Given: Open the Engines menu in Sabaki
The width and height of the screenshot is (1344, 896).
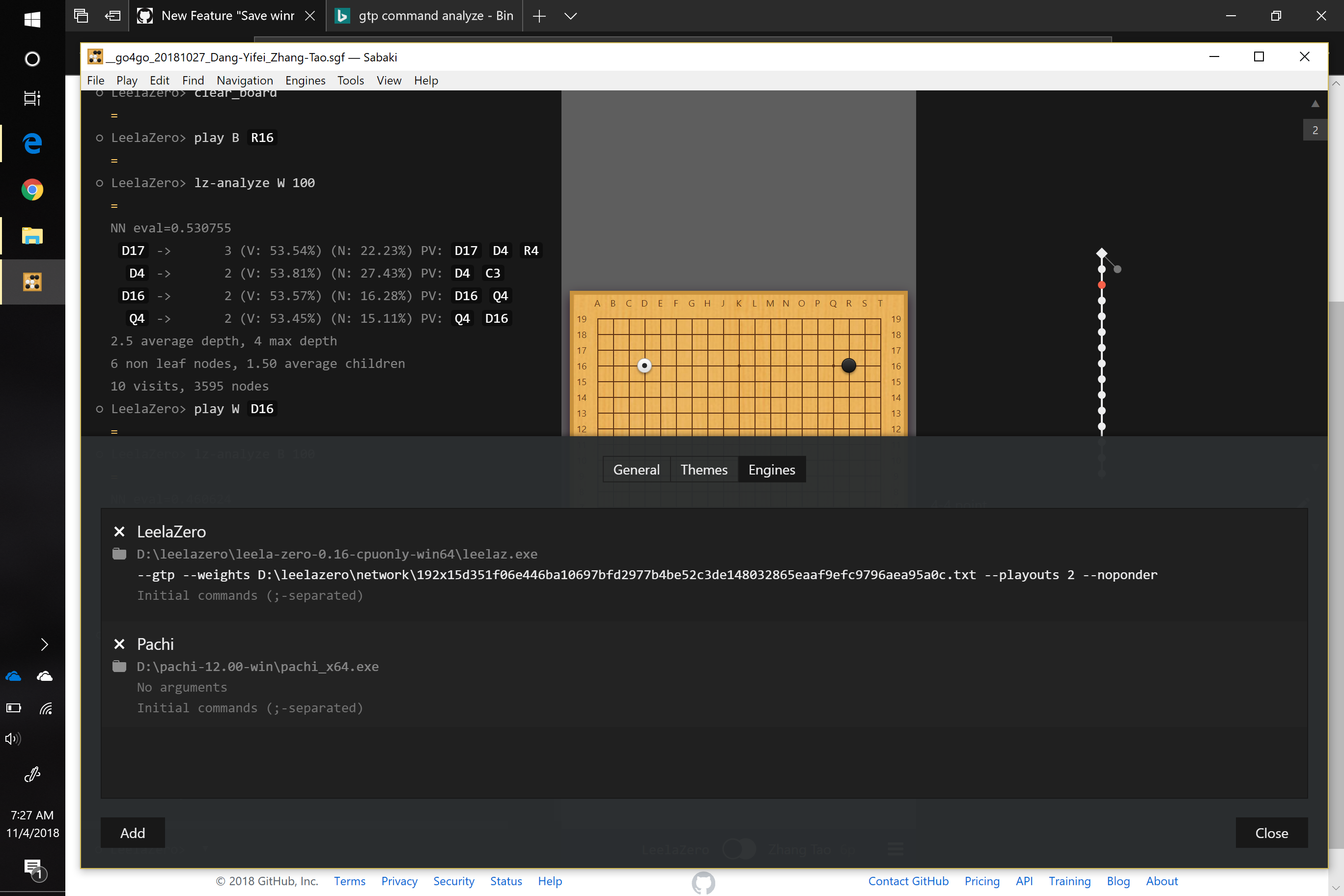Looking at the screenshot, I should (305, 81).
